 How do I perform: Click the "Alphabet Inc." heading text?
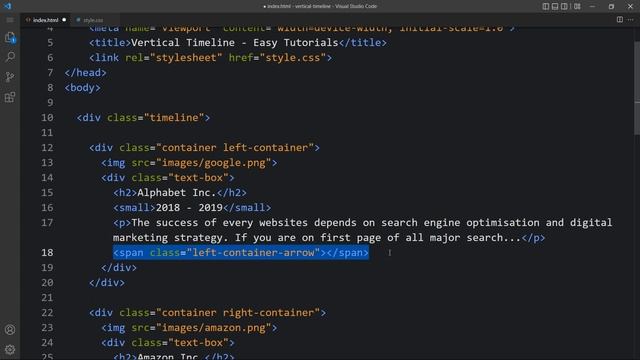coord(176,193)
